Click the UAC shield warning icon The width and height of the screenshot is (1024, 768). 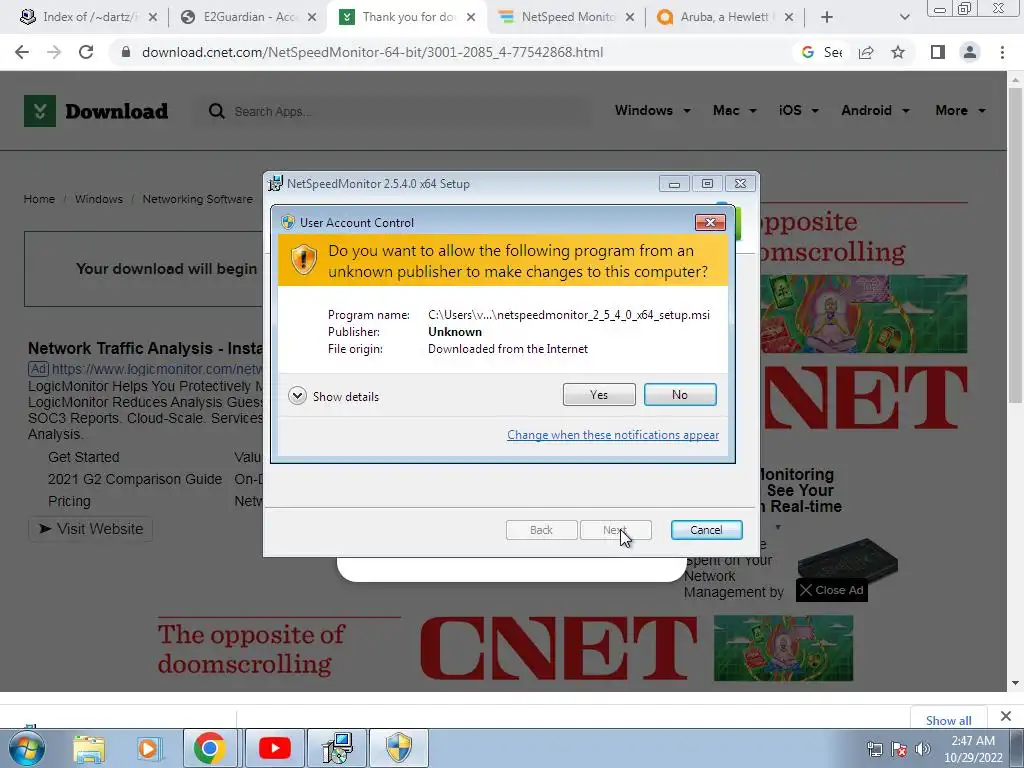click(x=303, y=260)
